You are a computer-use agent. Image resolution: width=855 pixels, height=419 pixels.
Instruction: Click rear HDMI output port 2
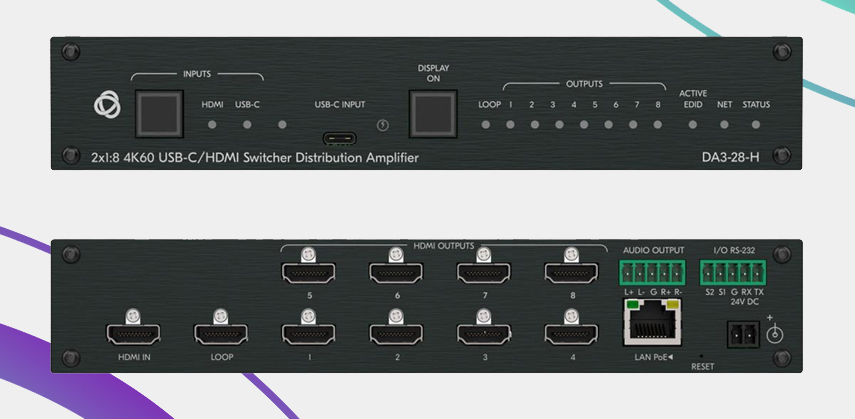(396, 334)
